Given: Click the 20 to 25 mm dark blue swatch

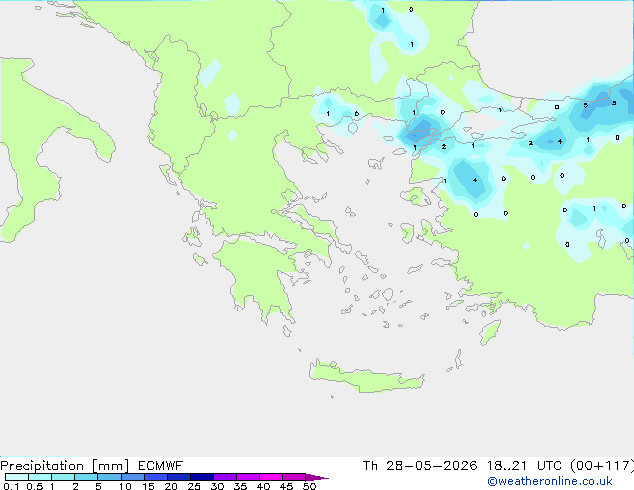Looking at the screenshot, I should tap(179, 477).
